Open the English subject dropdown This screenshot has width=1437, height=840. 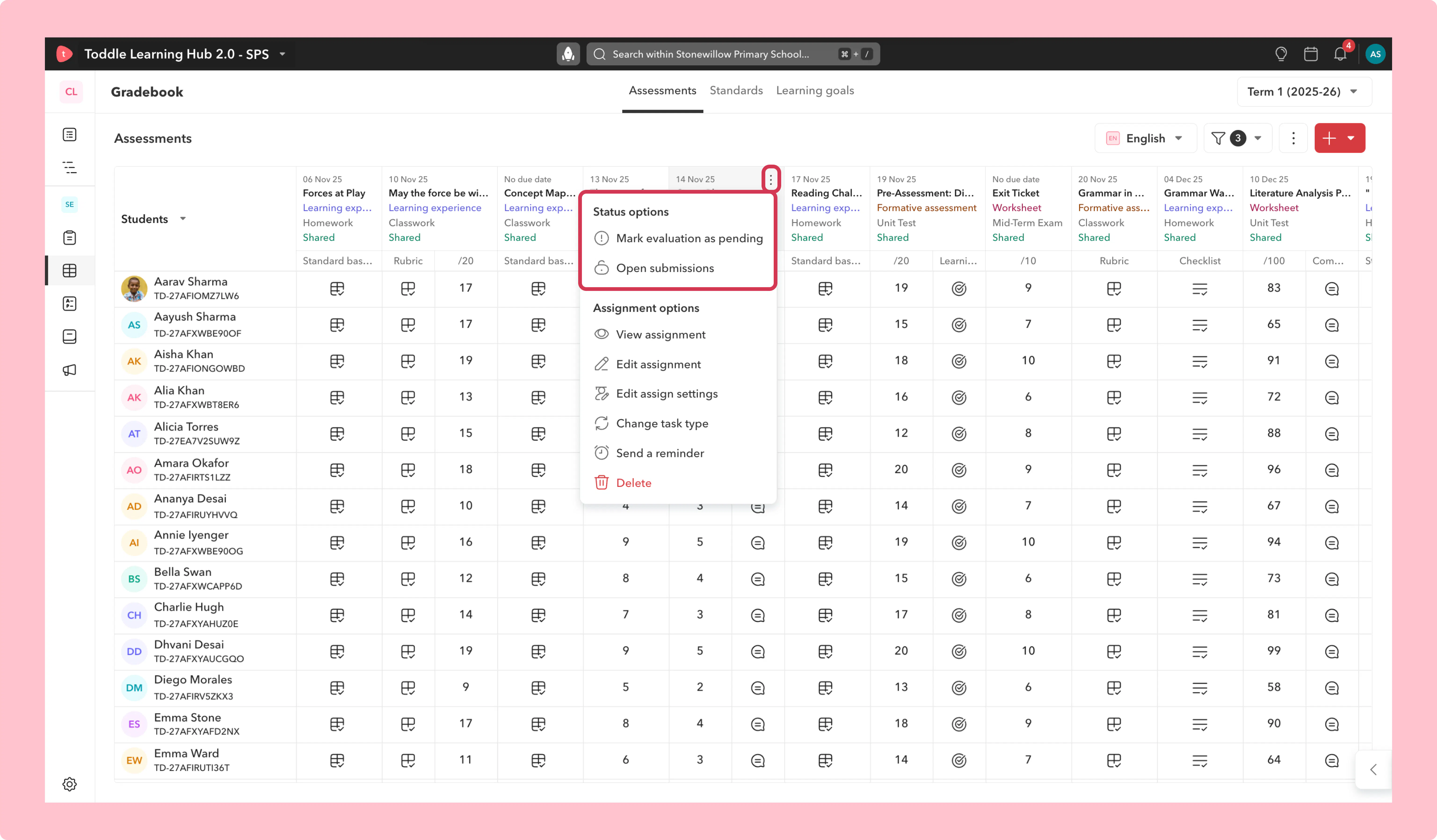[1145, 138]
